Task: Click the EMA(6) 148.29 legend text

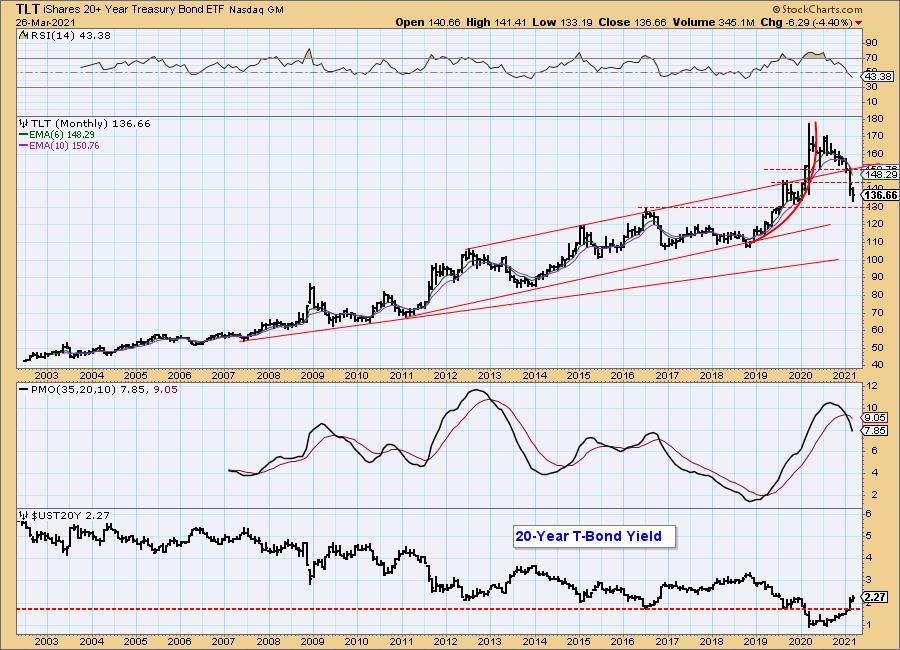Action: 62,134
